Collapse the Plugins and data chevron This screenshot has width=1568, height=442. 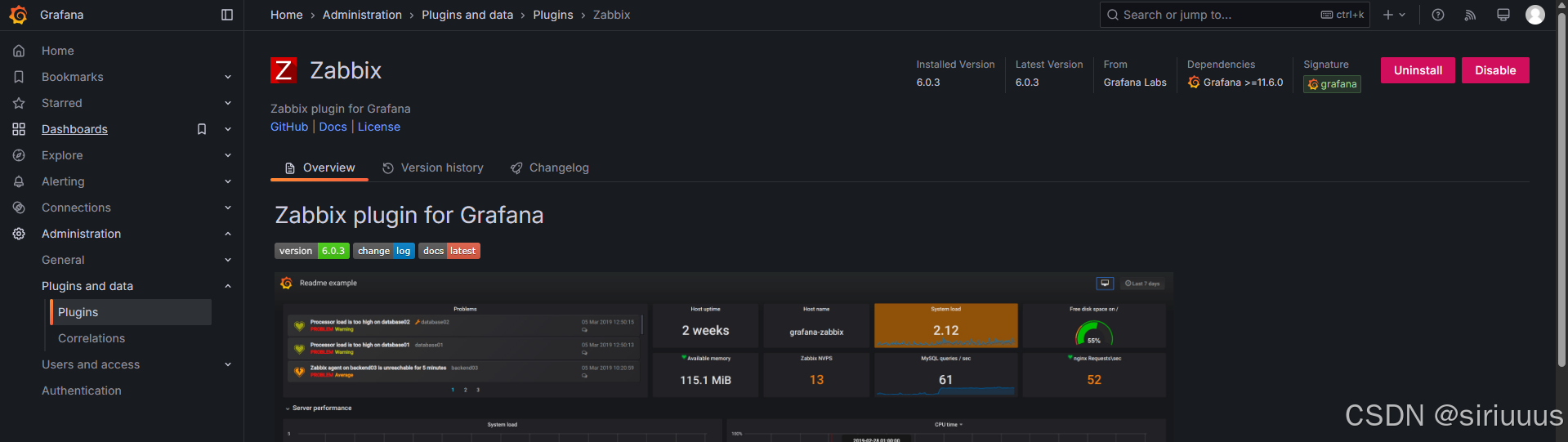pyautogui.click(x=228, y=286)
